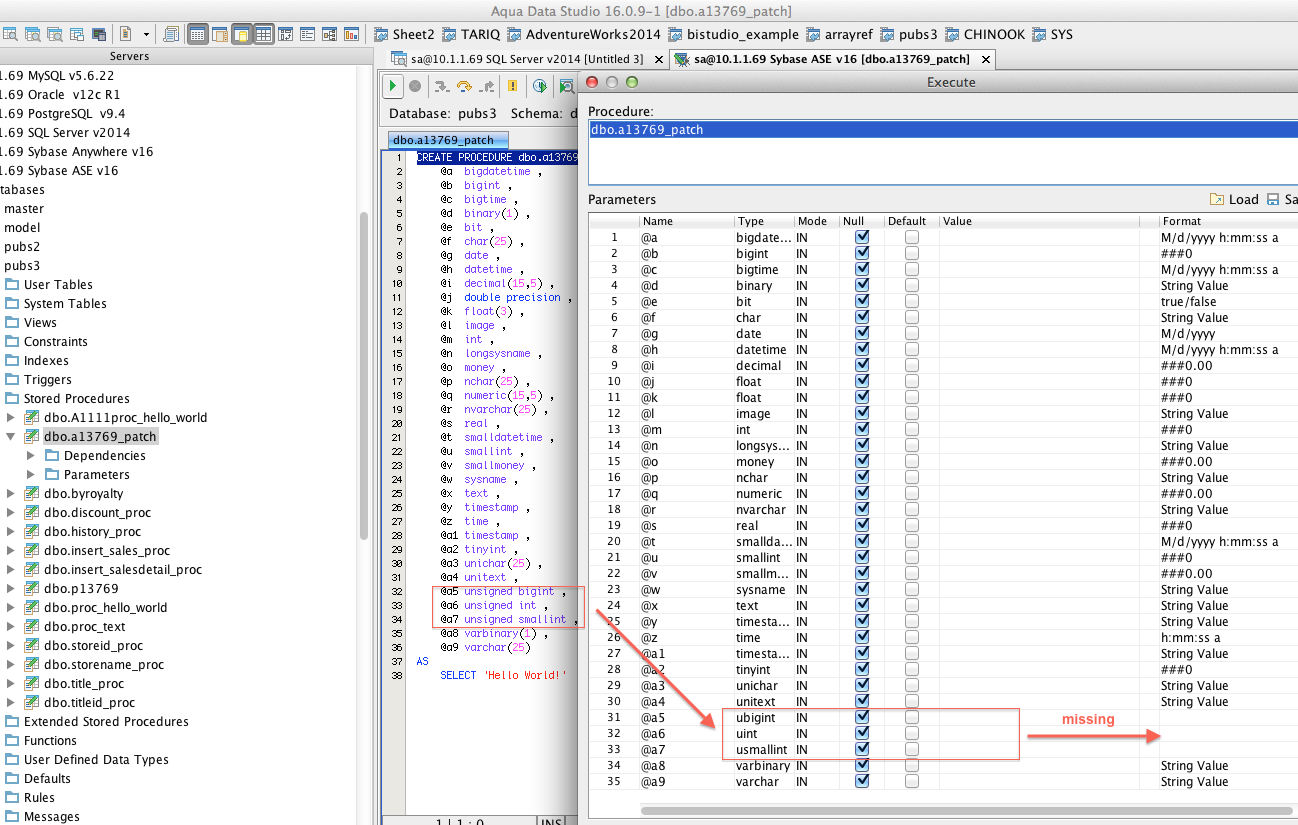Click the folder icon next to Functions
This screenshot has width=1298, height=825.
12,741
